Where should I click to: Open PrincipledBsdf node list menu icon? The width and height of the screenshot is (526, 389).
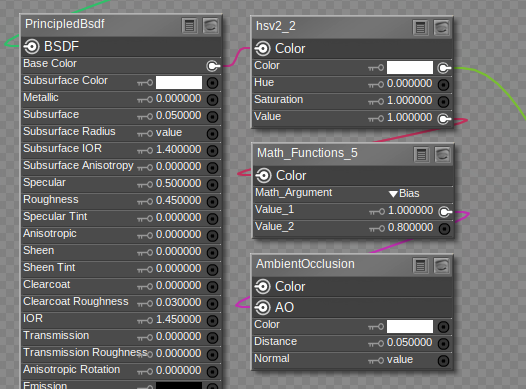190,25
